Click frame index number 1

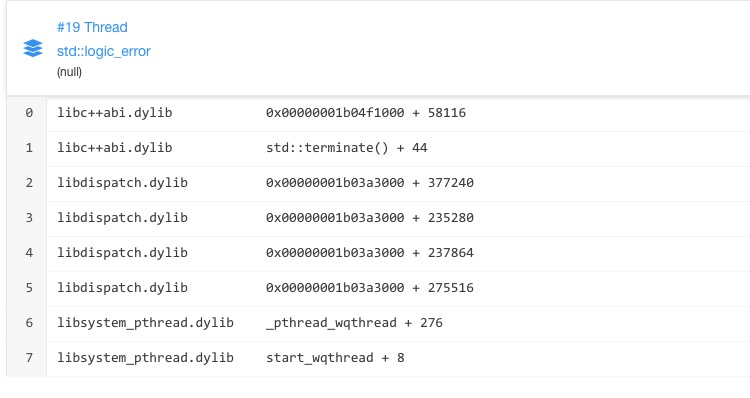tap(29, 148)
